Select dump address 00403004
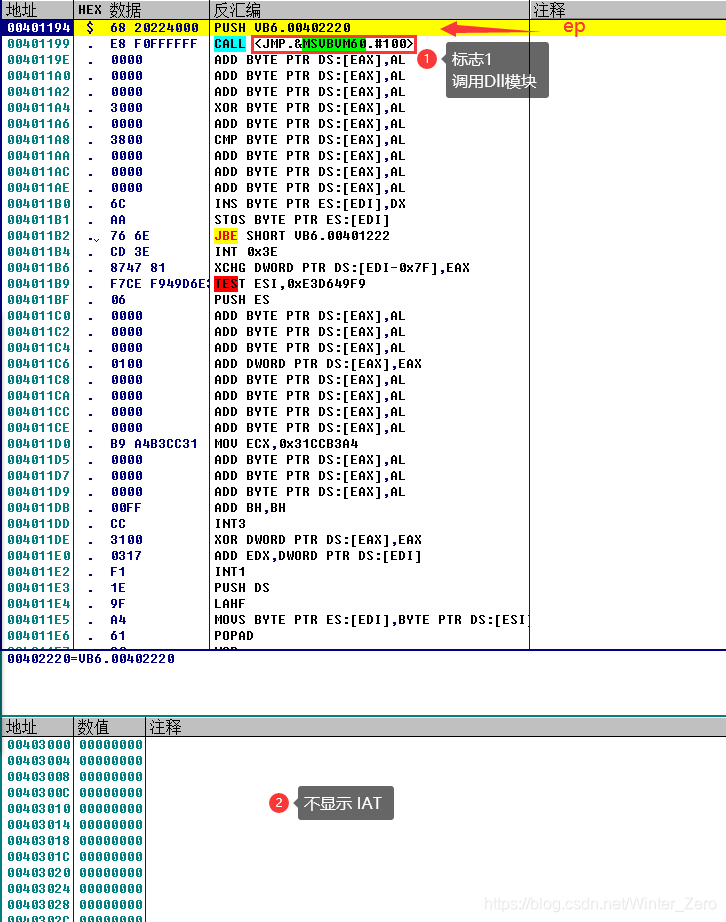Image resolution: width=726 pixels, height=922 pixels. (39, 760)
